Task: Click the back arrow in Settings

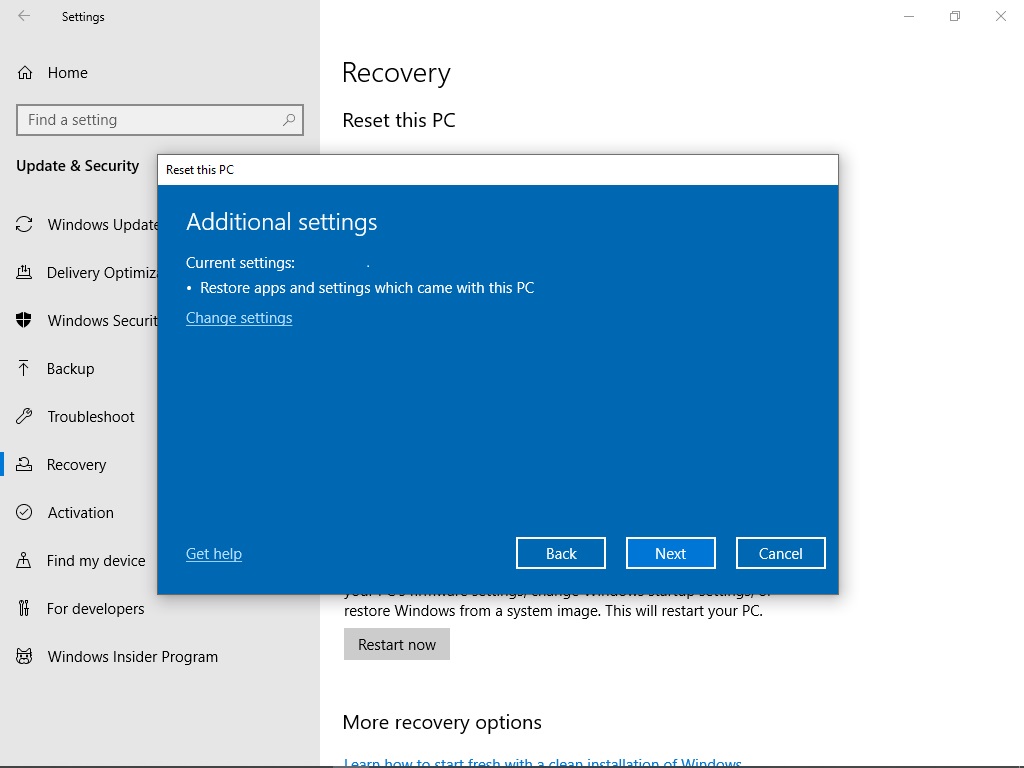Action: (24, 16)
